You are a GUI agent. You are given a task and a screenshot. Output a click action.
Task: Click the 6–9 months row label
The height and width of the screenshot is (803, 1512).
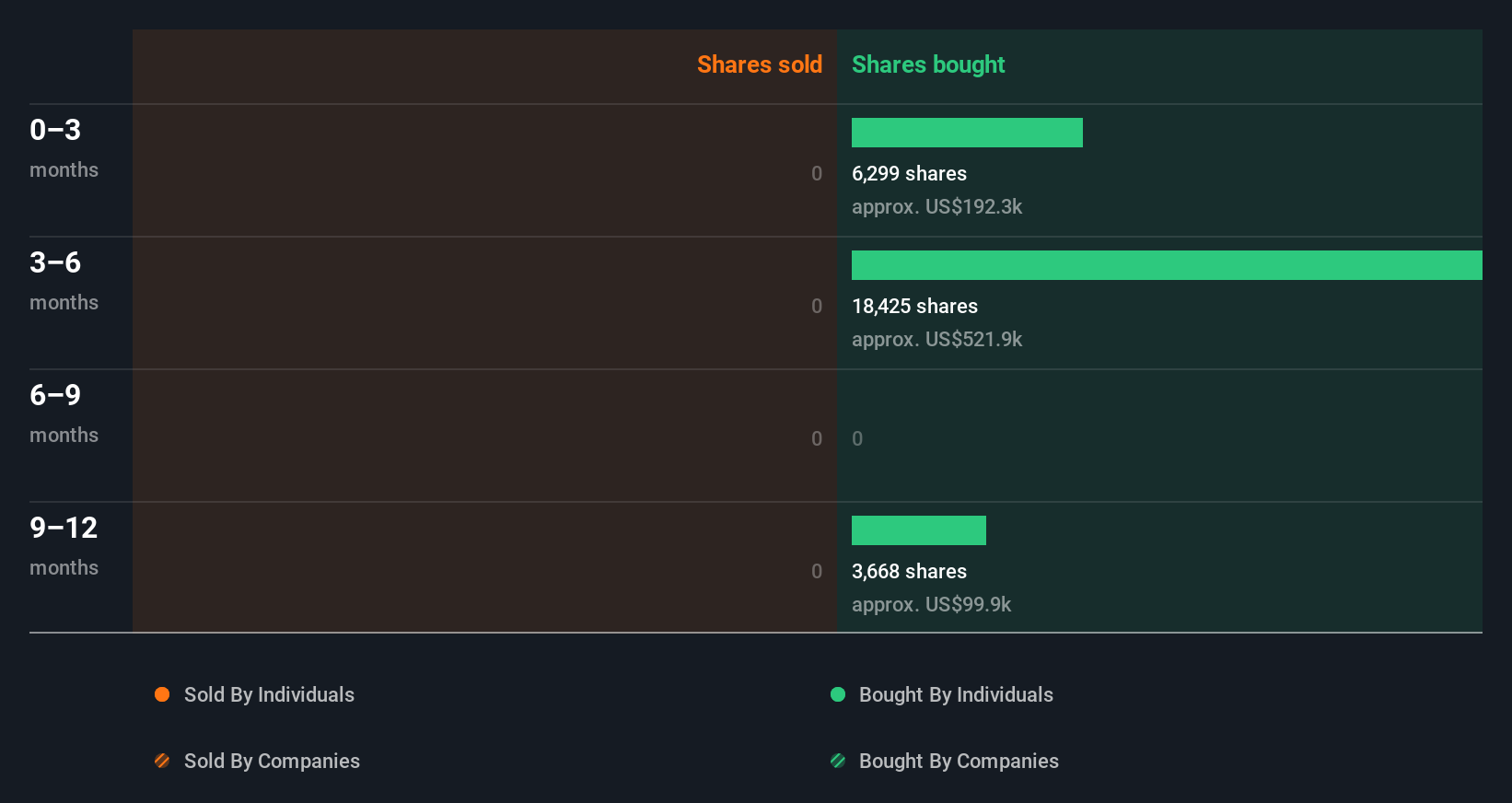click(64, 413)
